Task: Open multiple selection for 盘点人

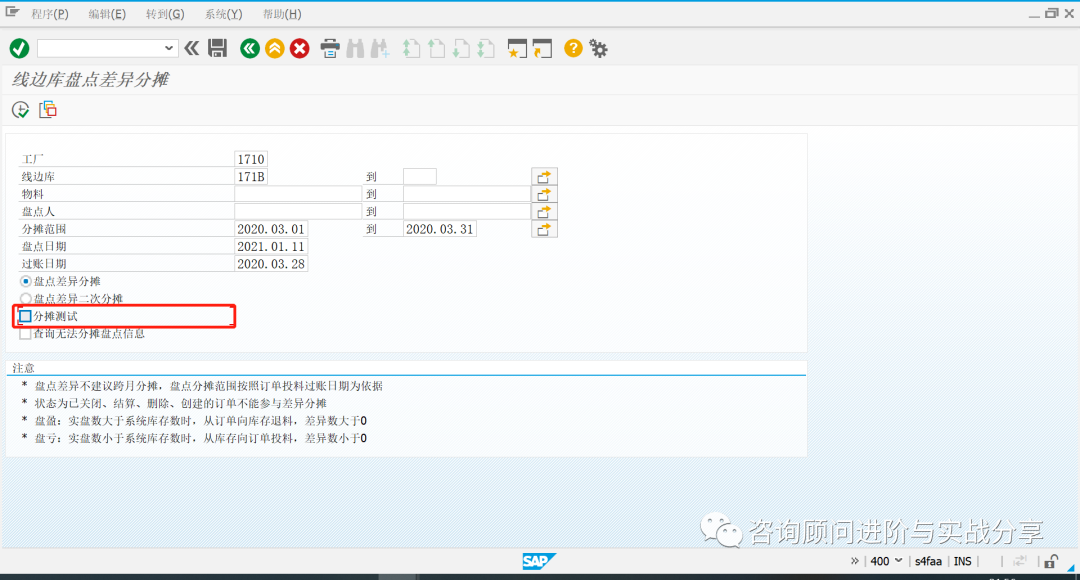Action: pyautogui.click(x=544, y=211)
